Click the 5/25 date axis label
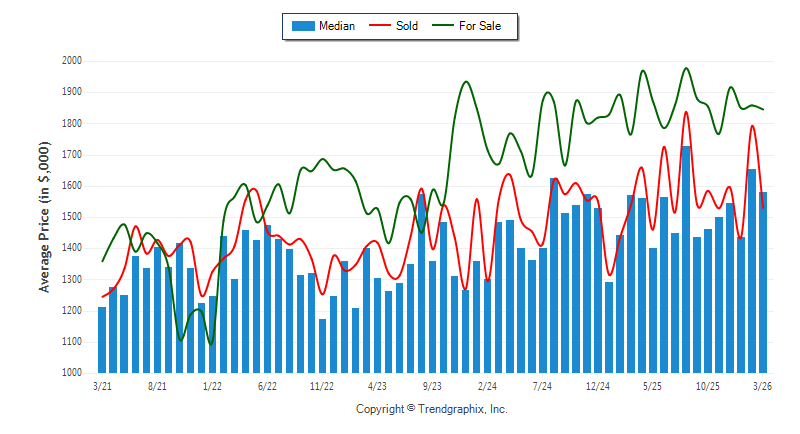This screenshot has width=800, height=434. tap(652, 385)
